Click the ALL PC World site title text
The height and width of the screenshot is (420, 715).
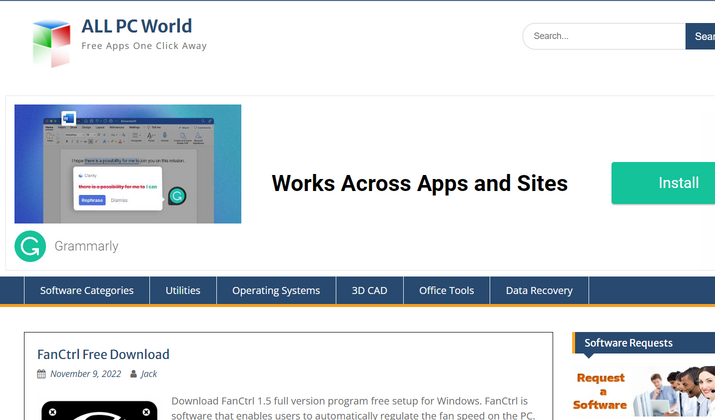136,26
